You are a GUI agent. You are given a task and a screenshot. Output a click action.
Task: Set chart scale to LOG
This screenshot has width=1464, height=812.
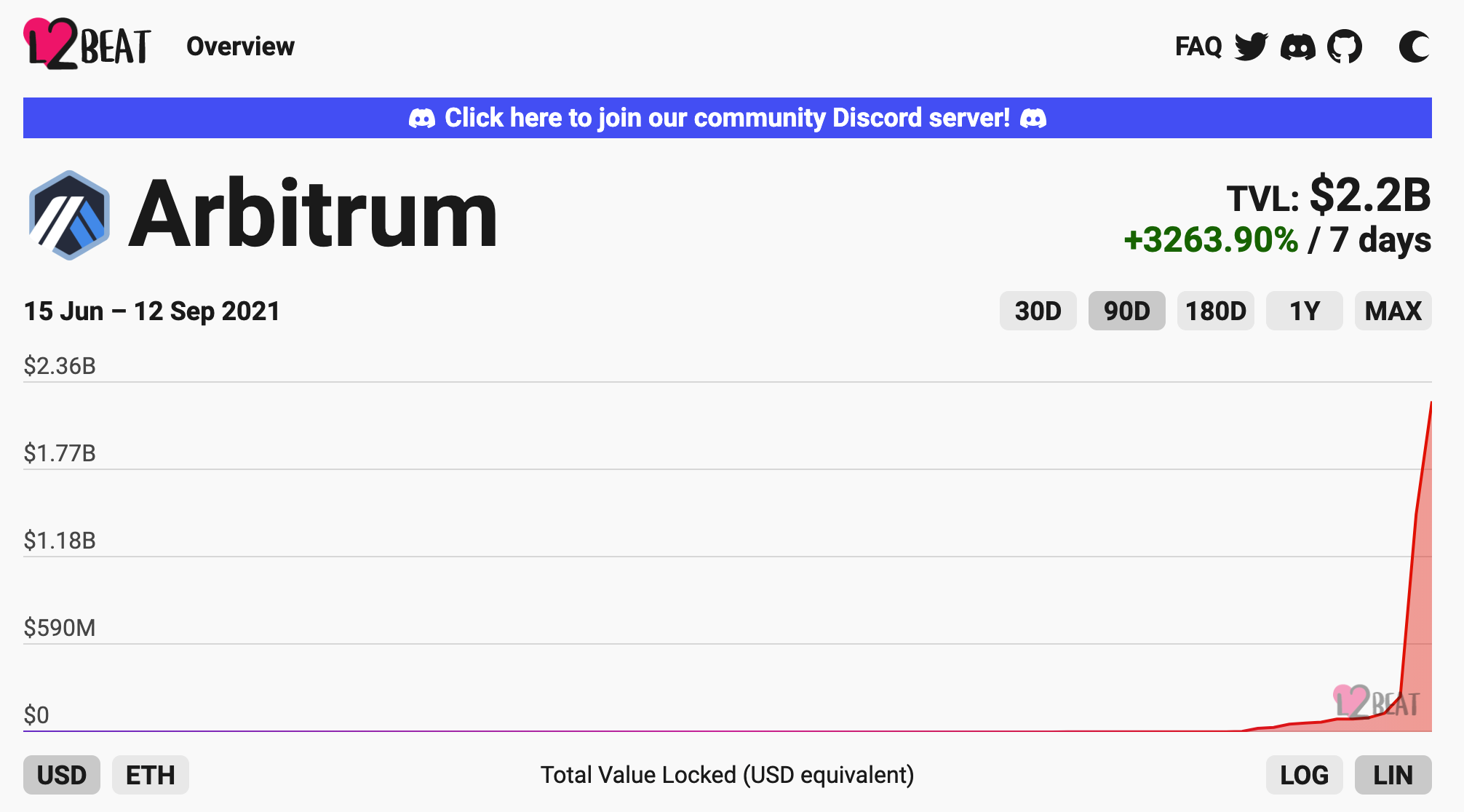tap(1304, 775)
